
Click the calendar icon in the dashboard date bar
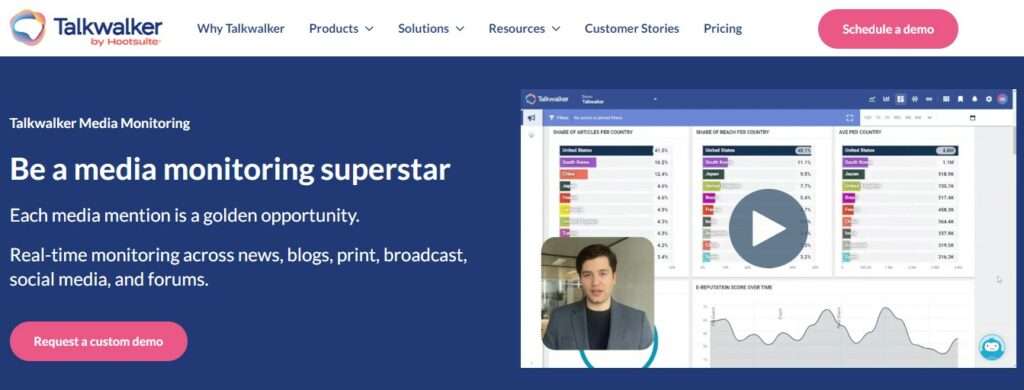point(972,118)
